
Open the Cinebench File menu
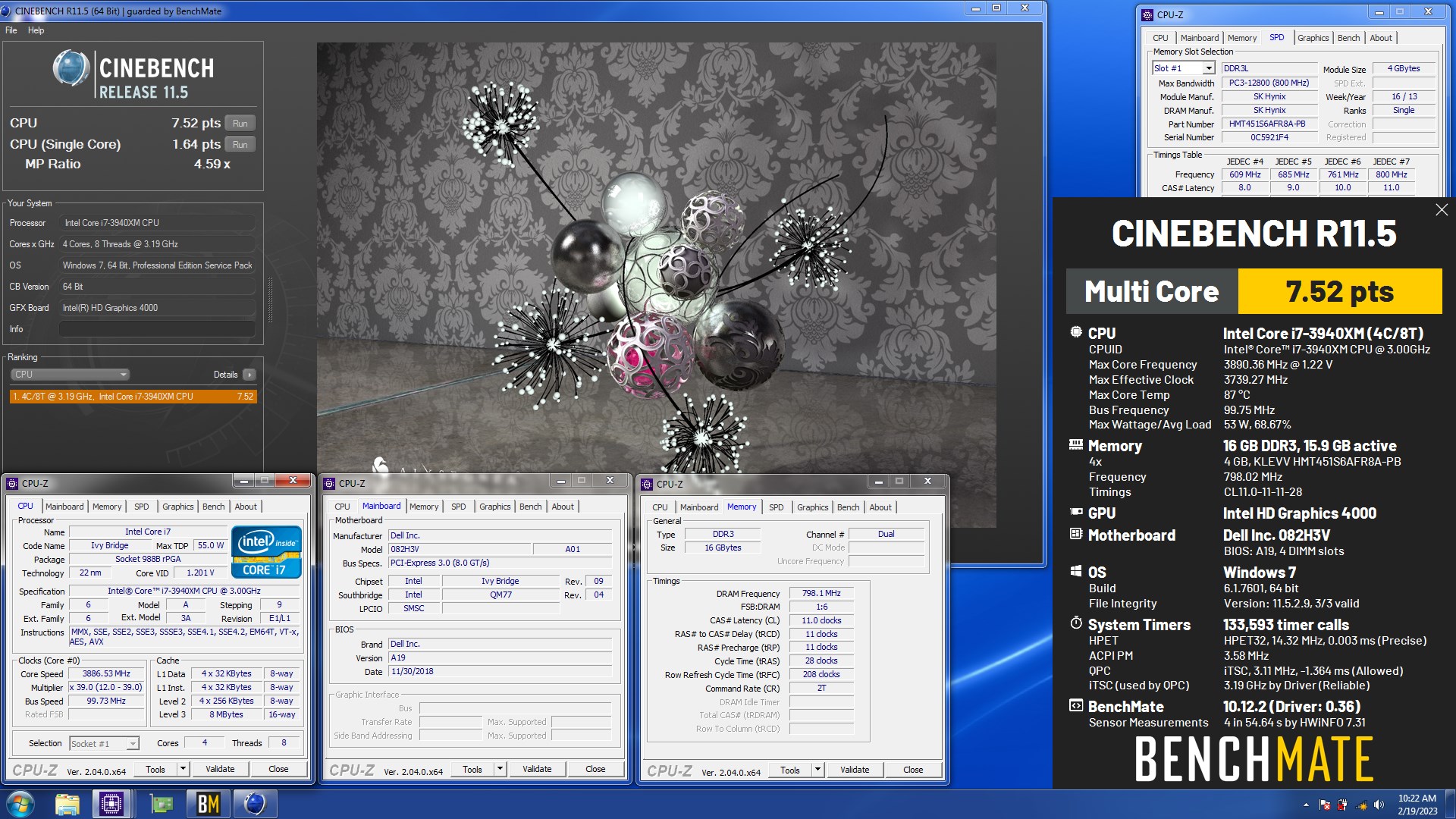(x=11, y=30)
